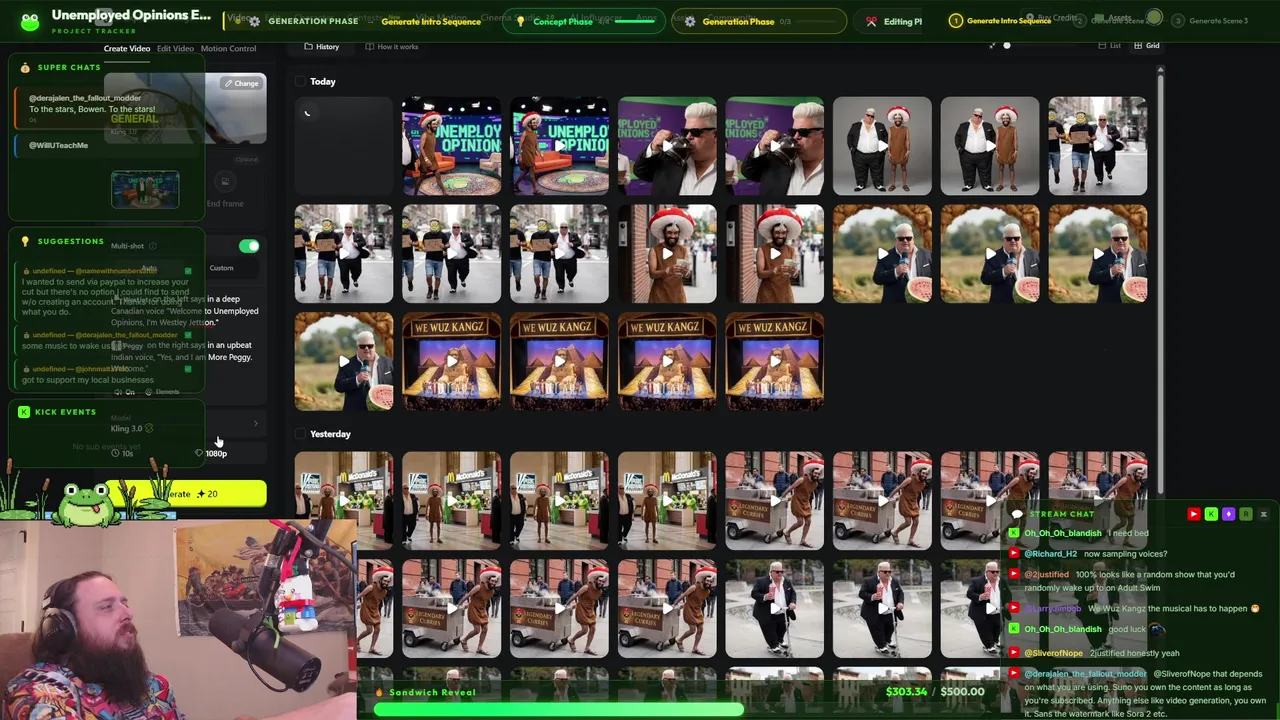
Task: Click the Generate Scene 3 step
Action: [x=1211, y=21]
